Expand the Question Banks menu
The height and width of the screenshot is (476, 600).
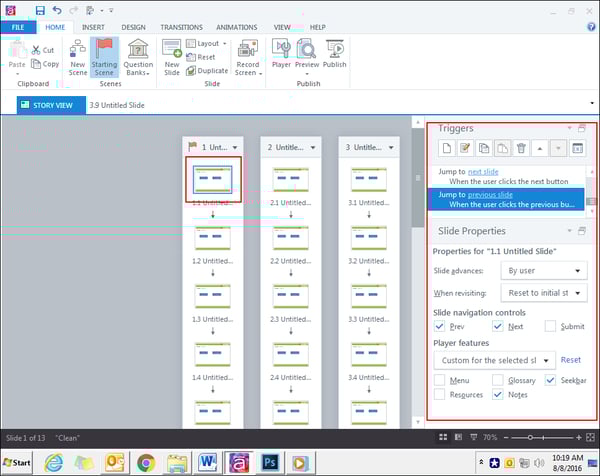(138, 57)
